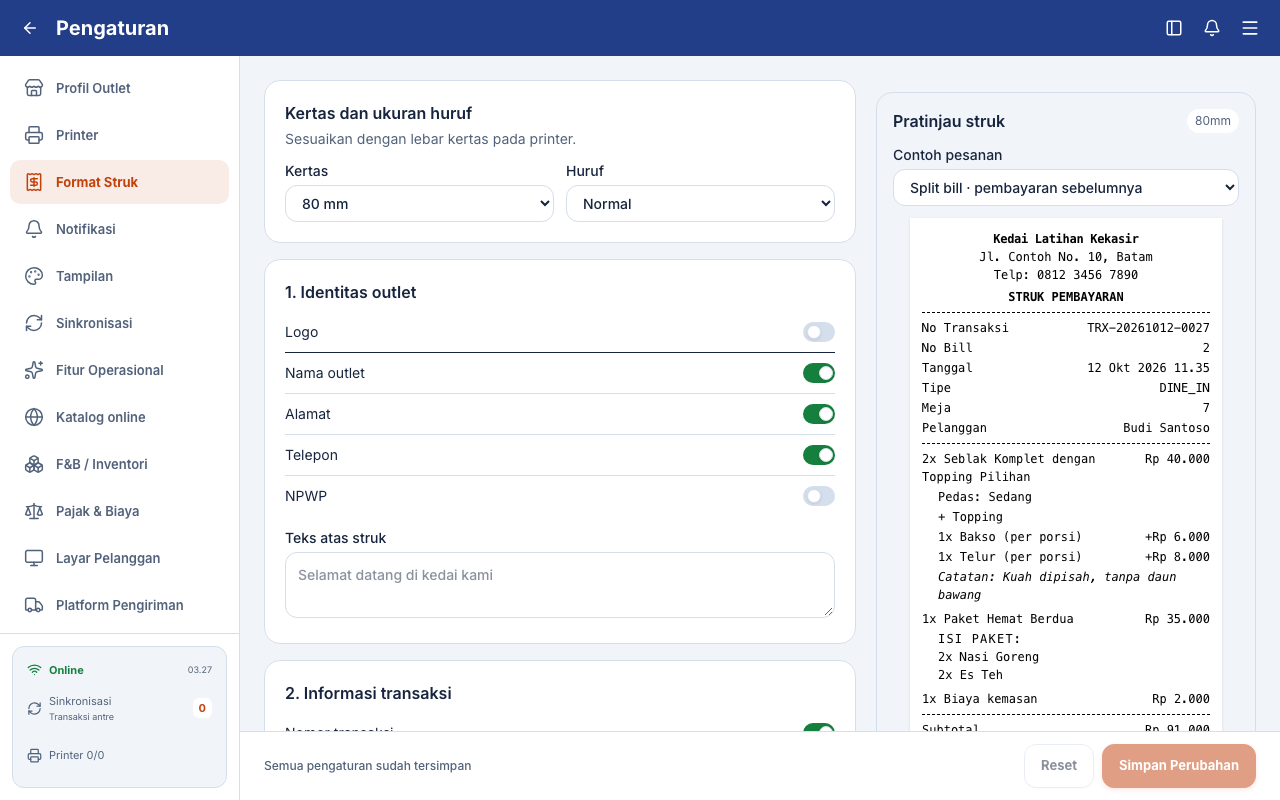
Task: Open the notification bell in header
Action: tap(1212, 28)
